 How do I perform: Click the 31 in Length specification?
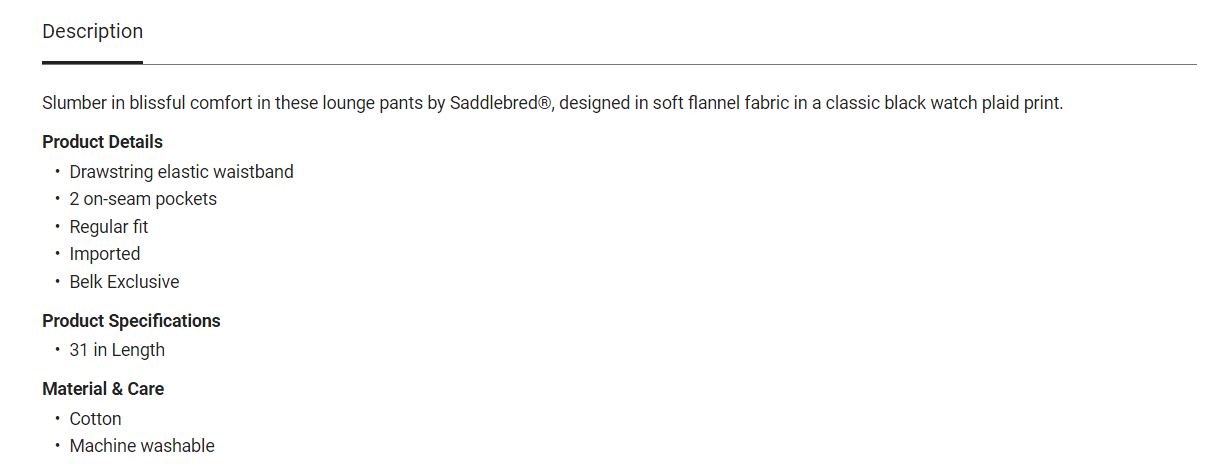point(117,350)
